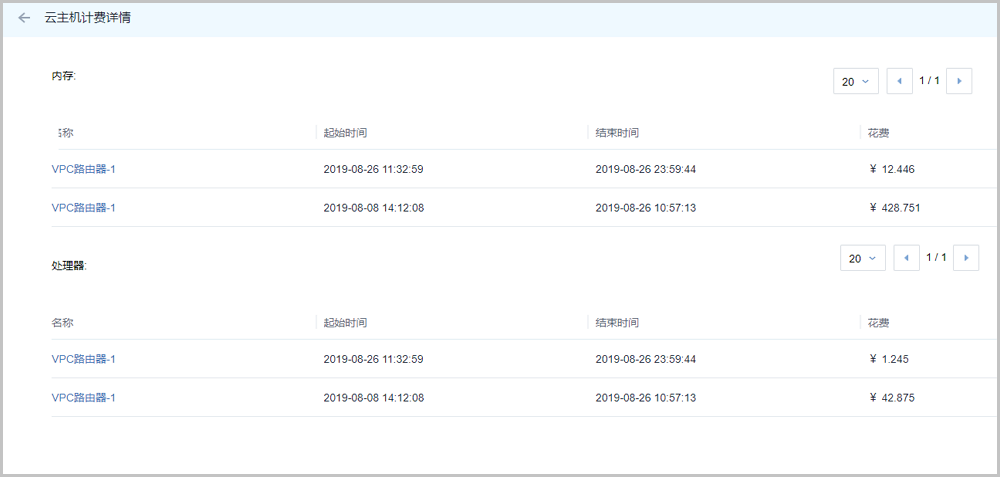The image size is (1000, 477).
Task: Click 结束时间 column header in 内存 table
Action: coord(617,133)
